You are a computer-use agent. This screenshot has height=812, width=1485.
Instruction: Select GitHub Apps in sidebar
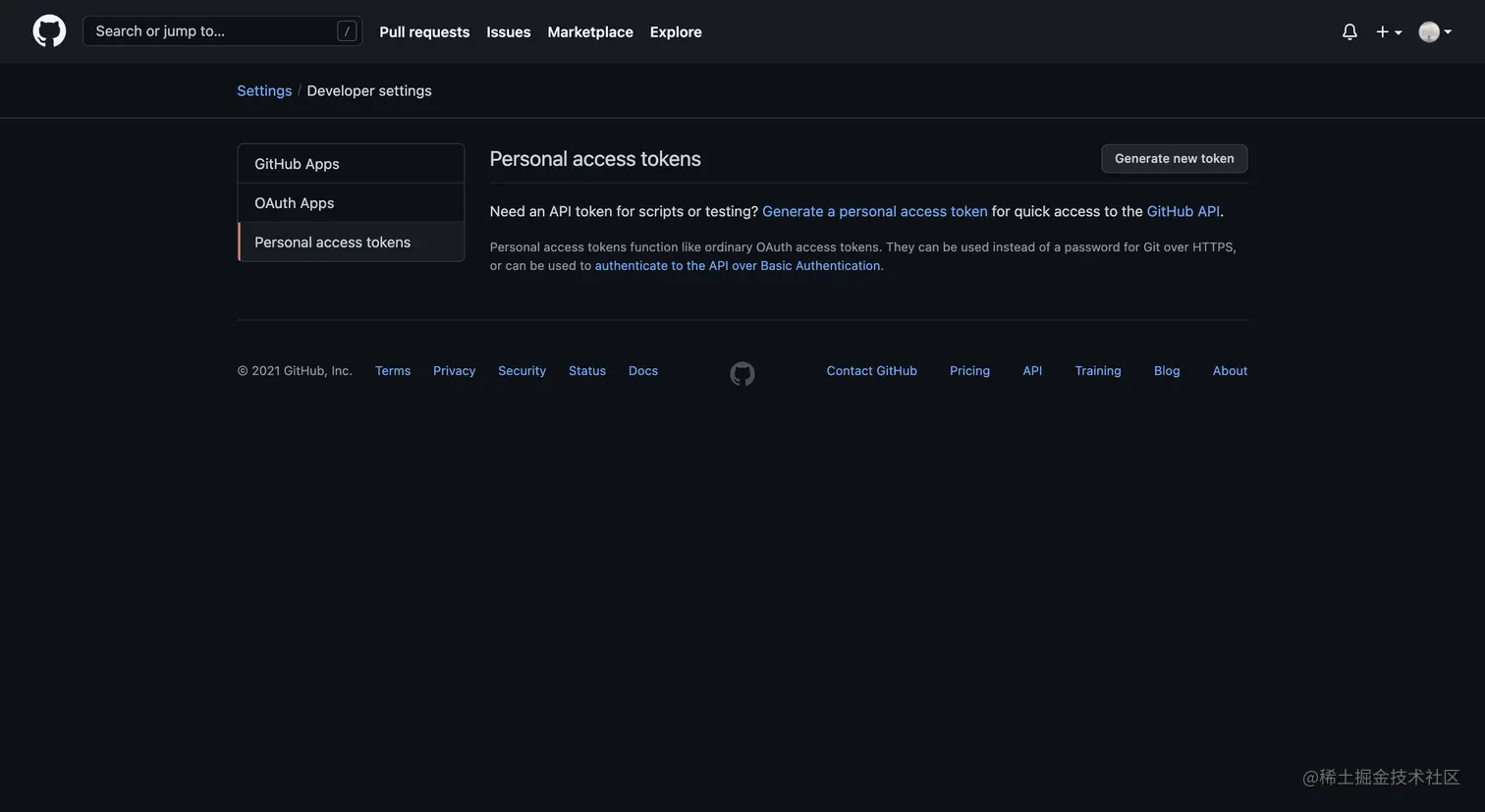tap(297, 164)
